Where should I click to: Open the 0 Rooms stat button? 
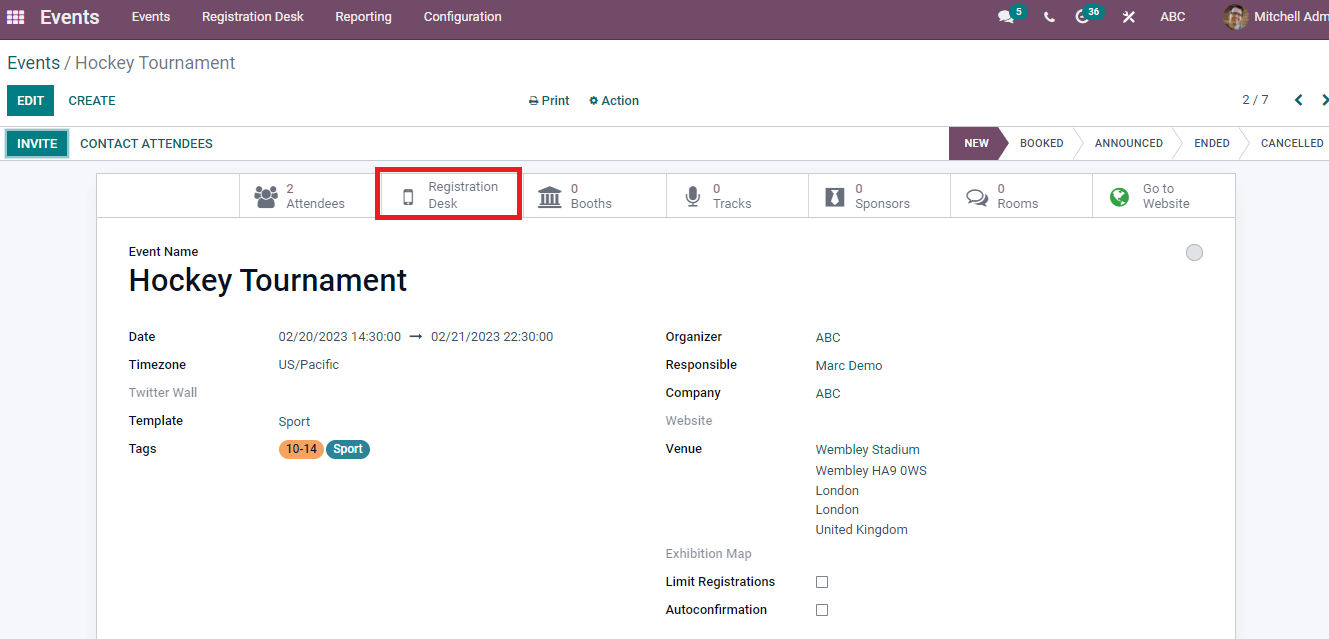click(x=1021, y=196)
